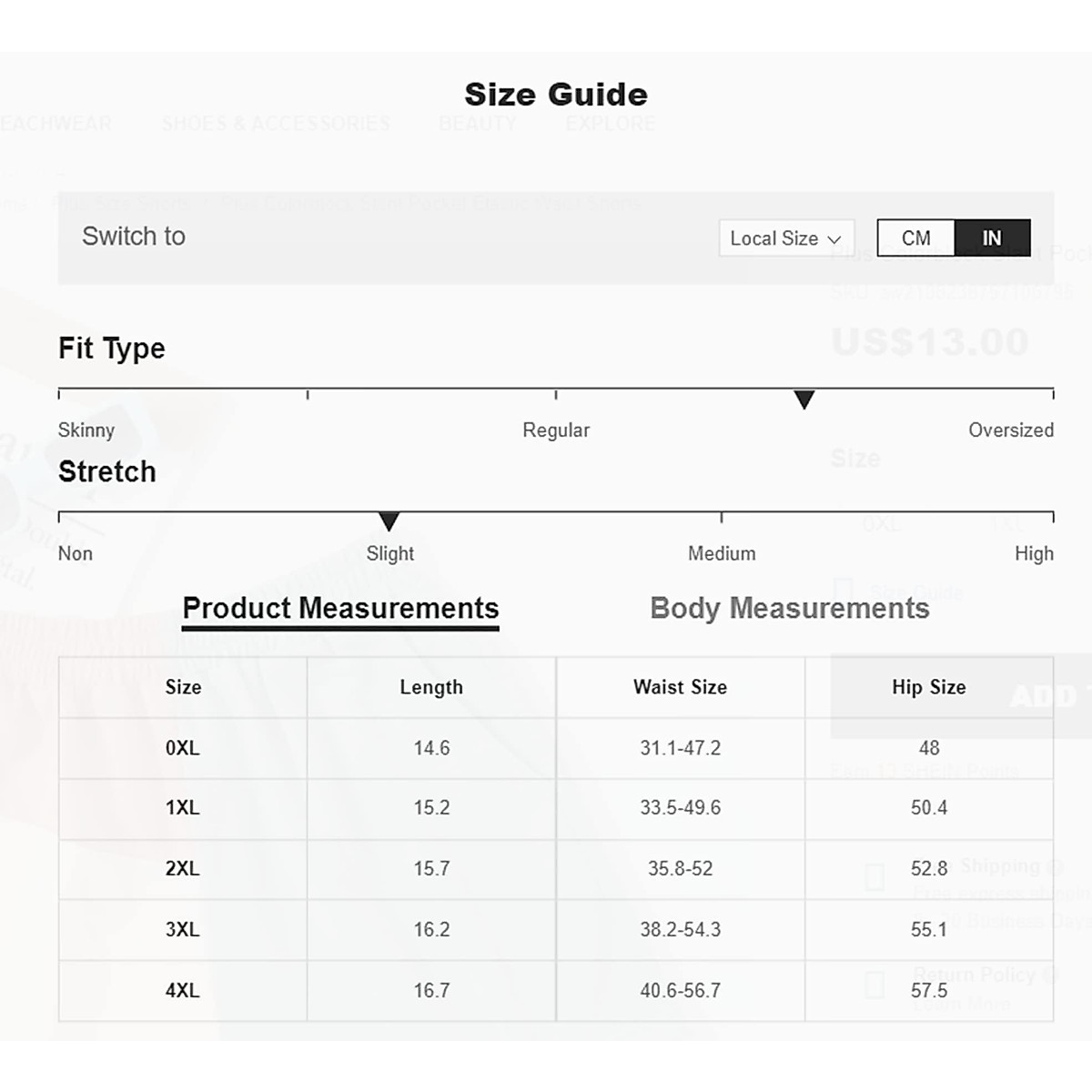
Task: Switch to Product Measurements tab
Action: pyautogui.click(x=340, y=608)
